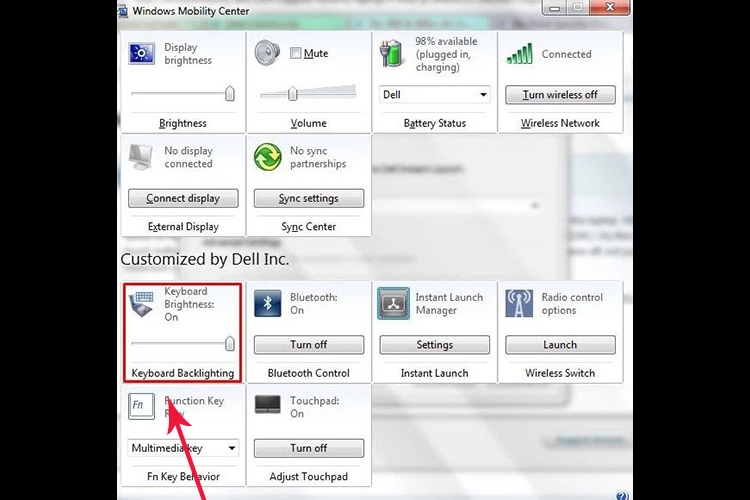Click the Bluetooth Control label
The height and width of the screenshot is (500, 750).
(x=309, y=373)
